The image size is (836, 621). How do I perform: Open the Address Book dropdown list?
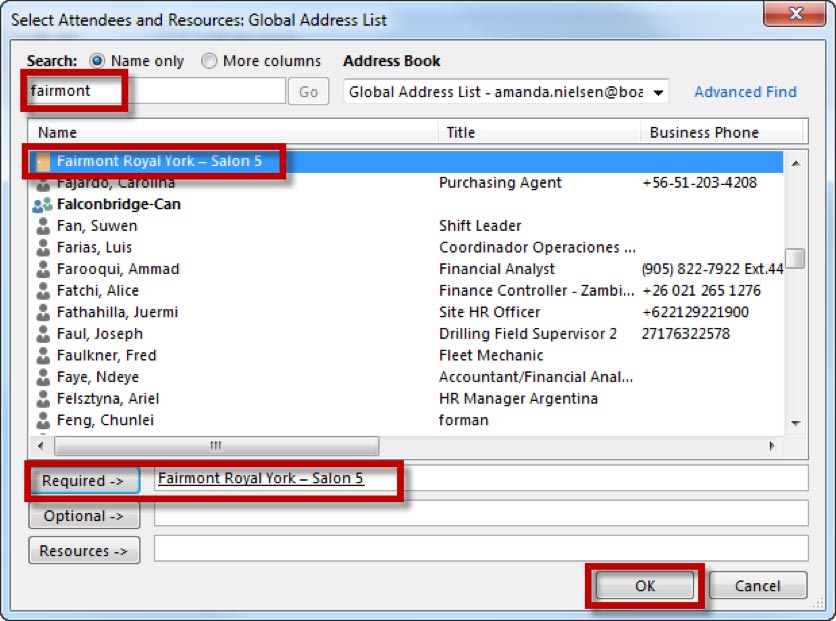(x=658, y=92)
